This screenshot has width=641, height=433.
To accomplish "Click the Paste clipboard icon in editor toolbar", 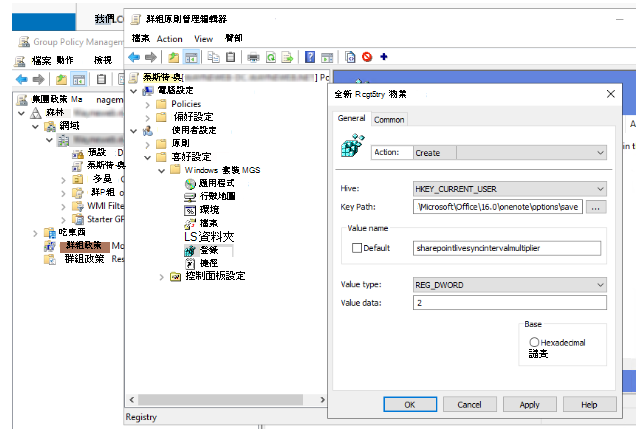I will coord(231,57).
